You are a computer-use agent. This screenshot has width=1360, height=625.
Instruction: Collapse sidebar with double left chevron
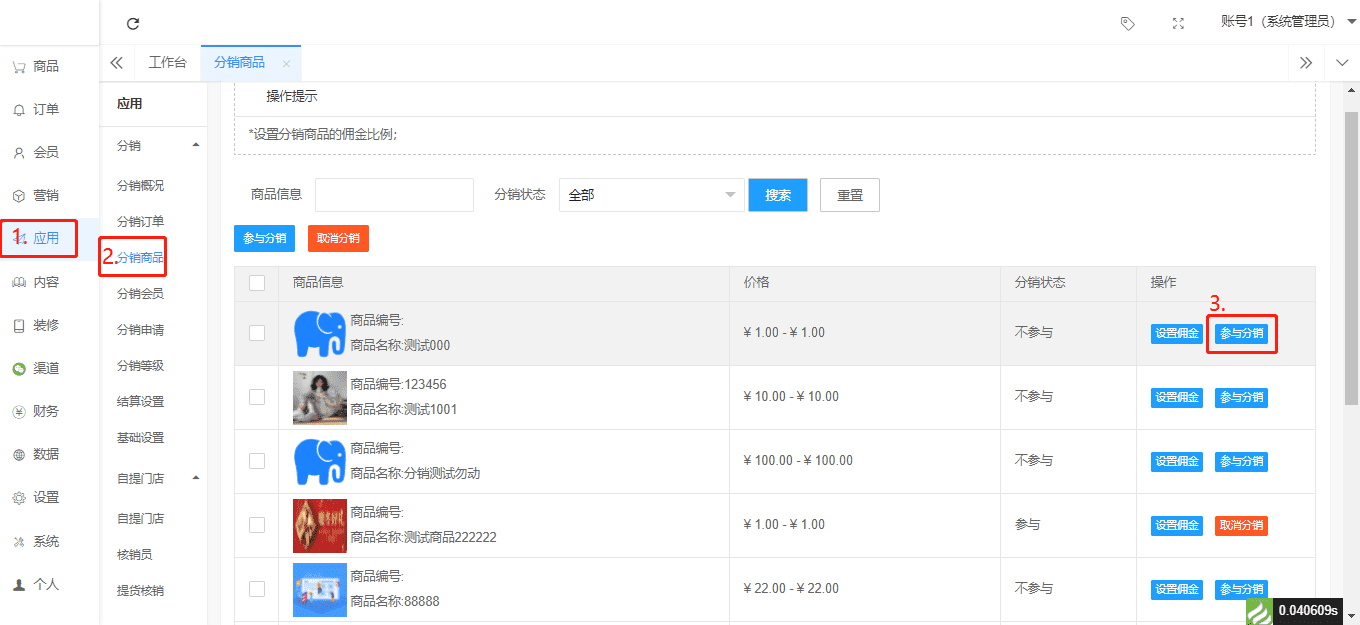(117, 62)
